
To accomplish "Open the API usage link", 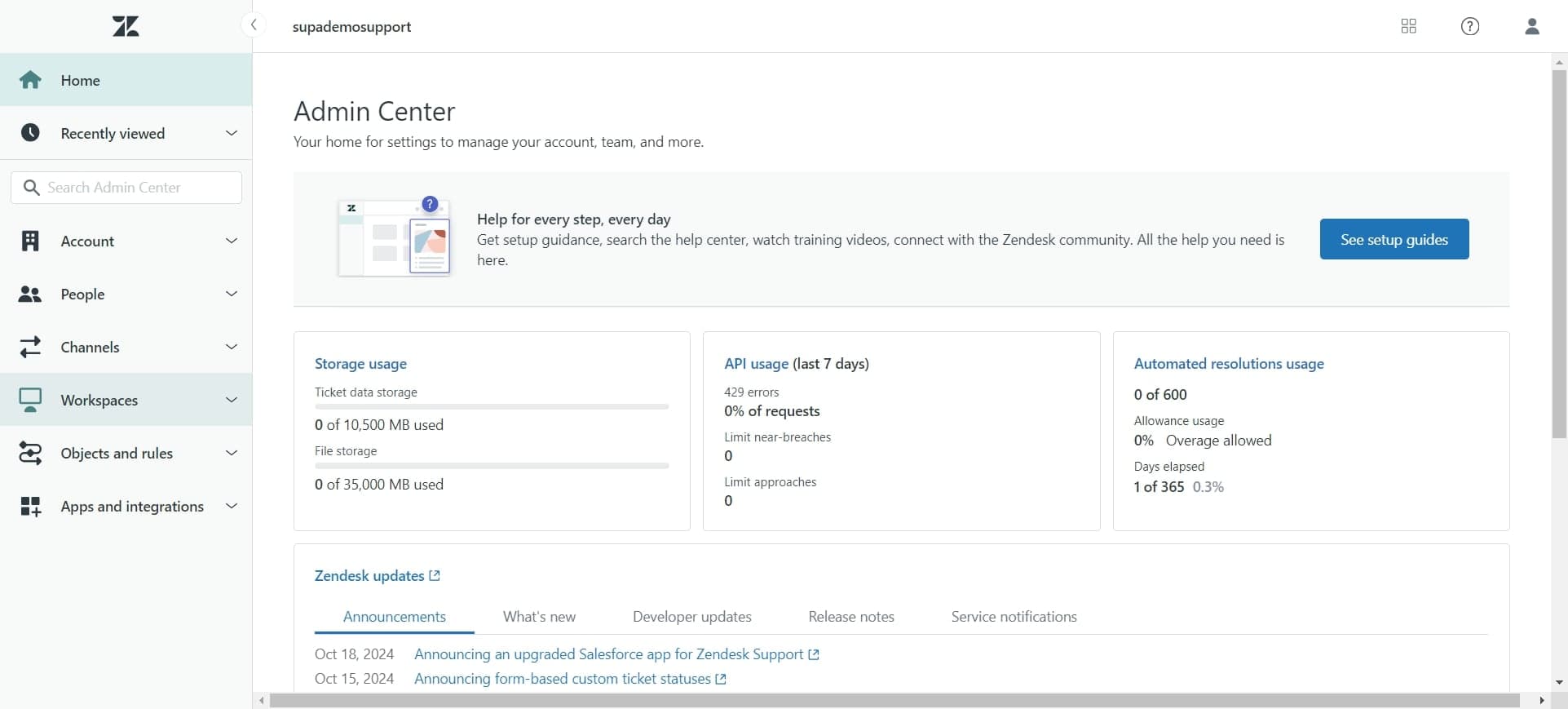I will point(756,364).
